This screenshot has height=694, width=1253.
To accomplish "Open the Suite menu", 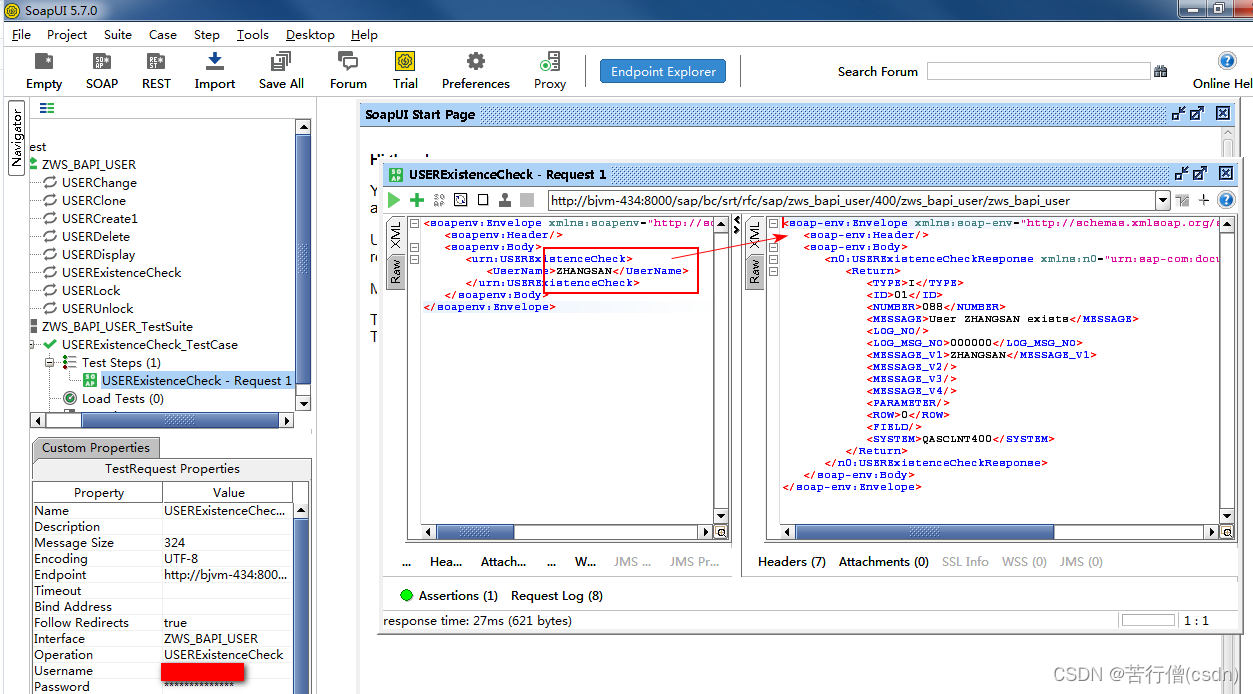I will 118,34.
